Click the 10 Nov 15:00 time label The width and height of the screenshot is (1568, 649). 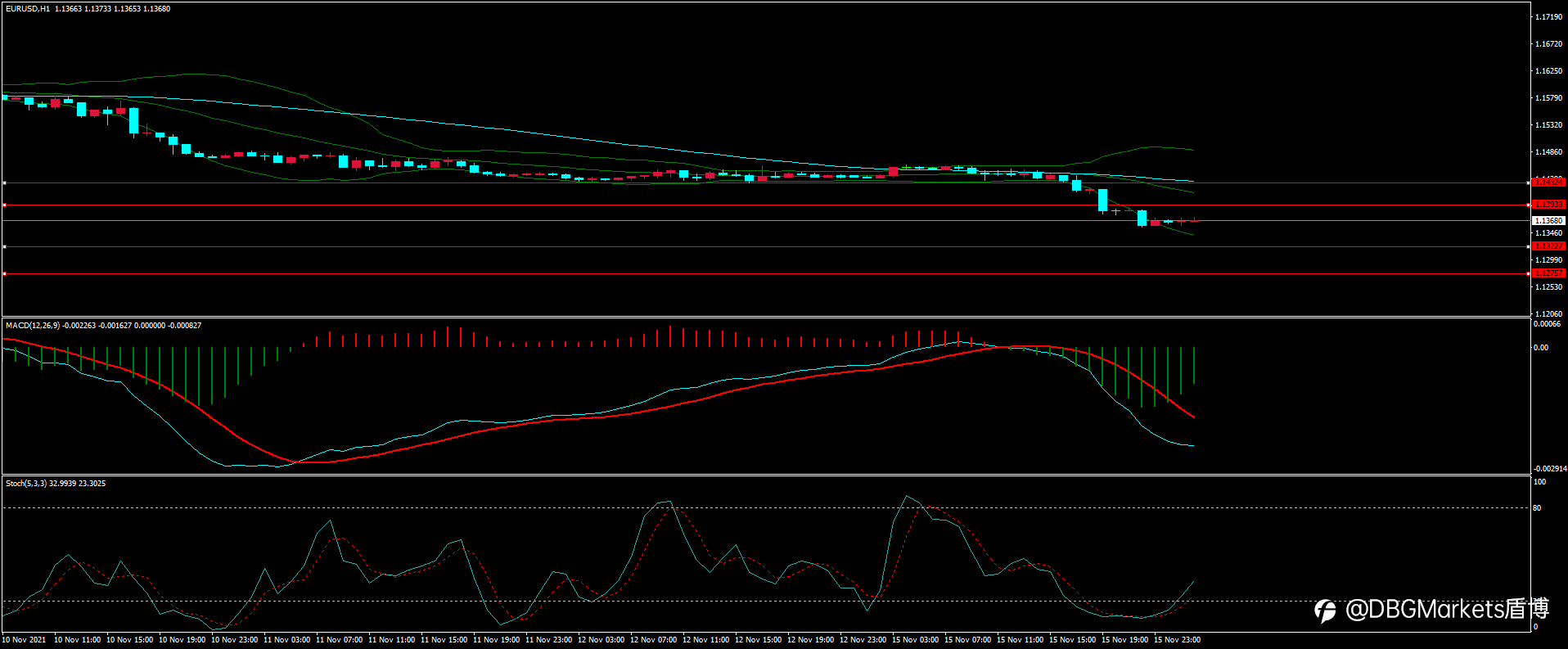(x=129, y=640)
